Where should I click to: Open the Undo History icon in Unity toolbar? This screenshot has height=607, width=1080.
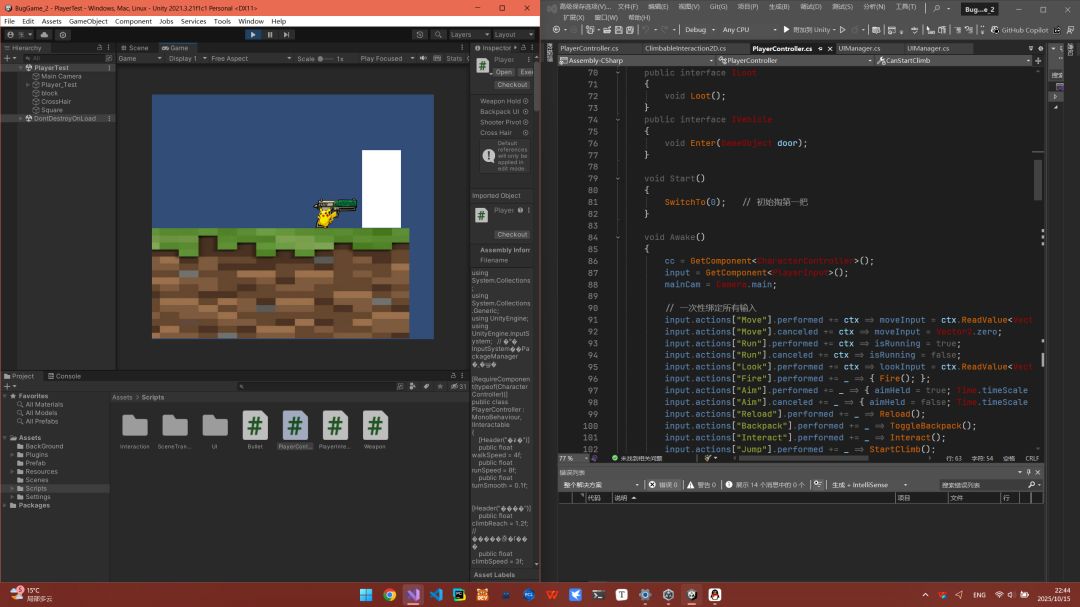click(419, 34)
